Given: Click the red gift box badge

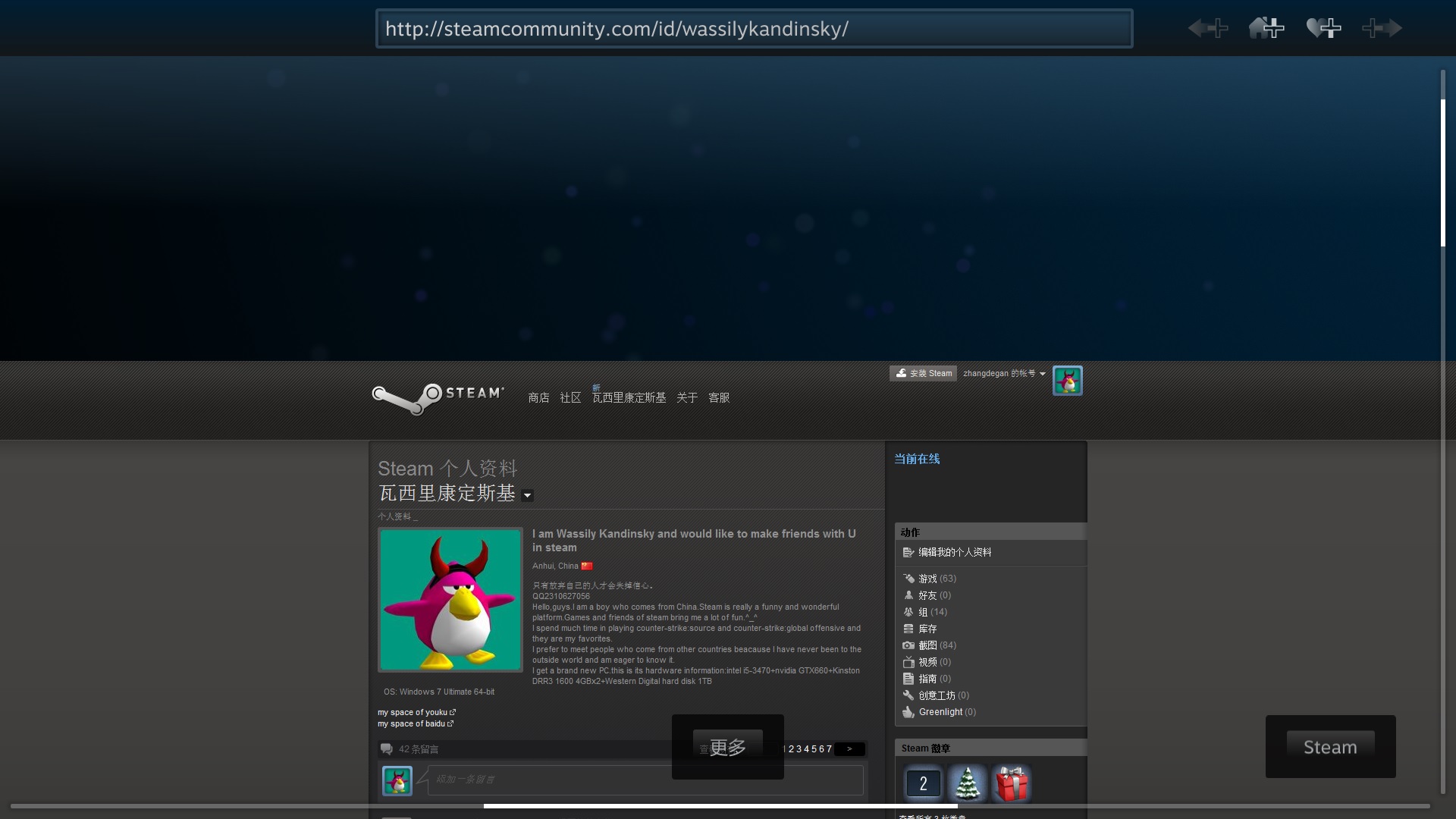Looking at the screenshot, I should (x=1012, y=783).
